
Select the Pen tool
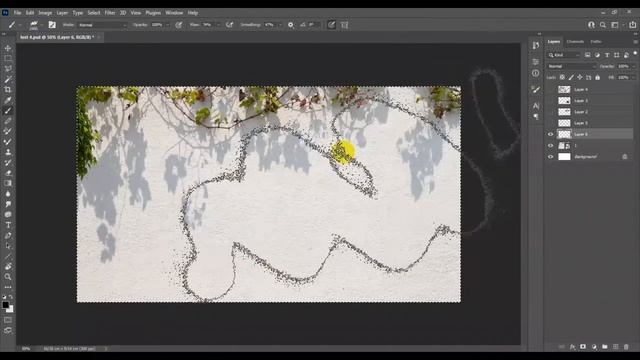8,236
